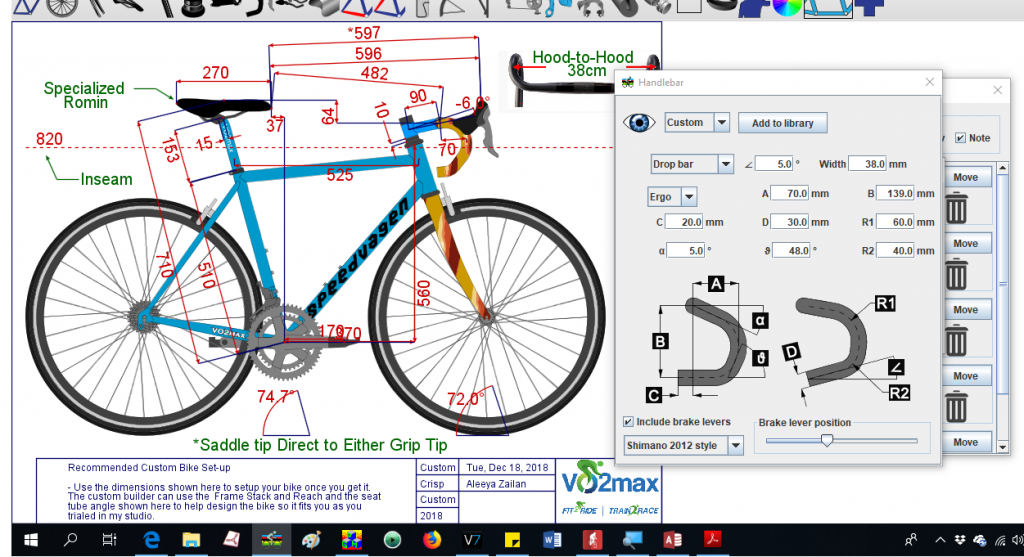Click the Width 38.0 input field
The image size is (1024, 557).
(x=867, y=164)
